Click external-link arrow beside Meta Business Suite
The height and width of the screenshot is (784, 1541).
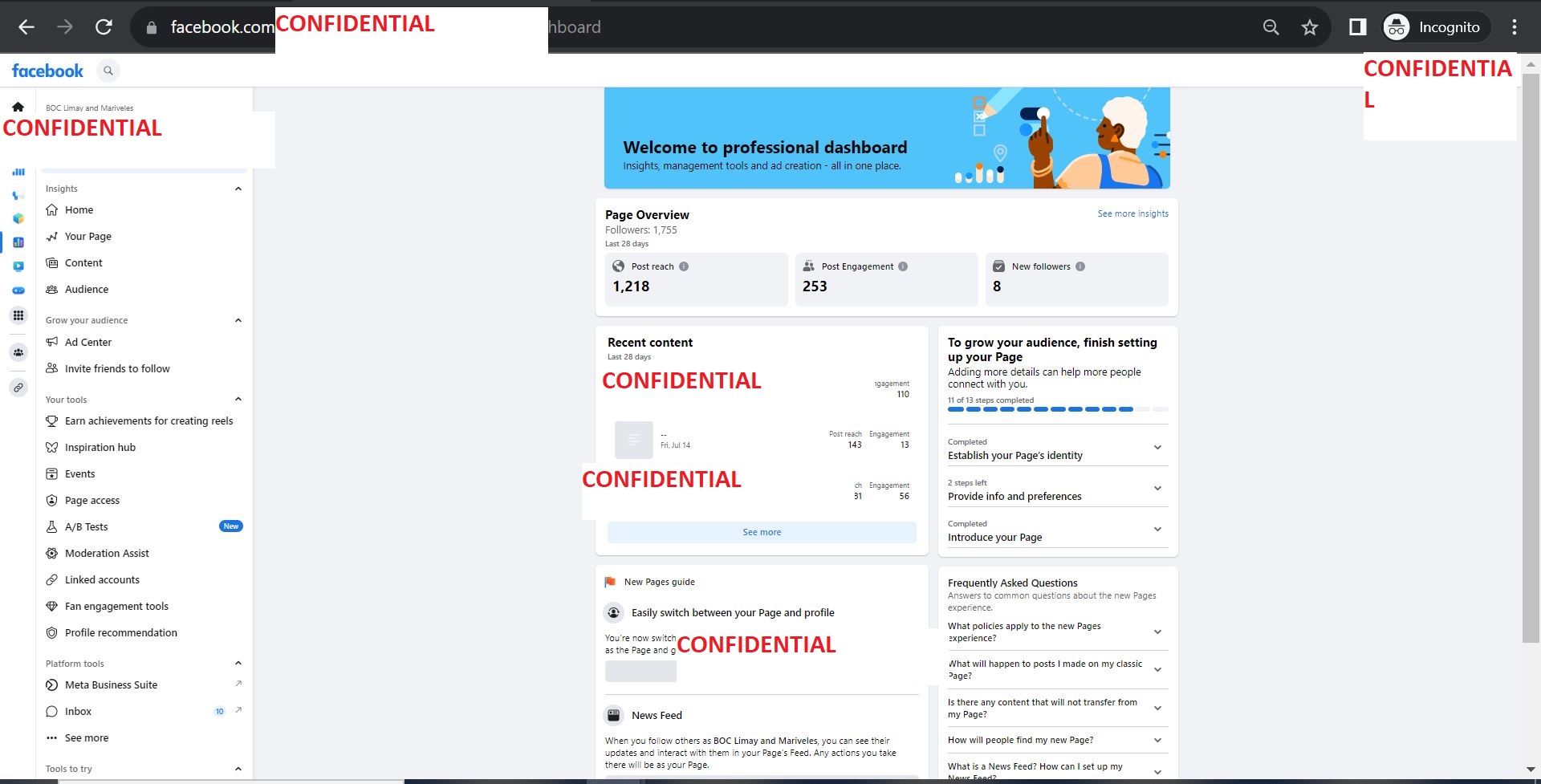(x=238, y=684)
